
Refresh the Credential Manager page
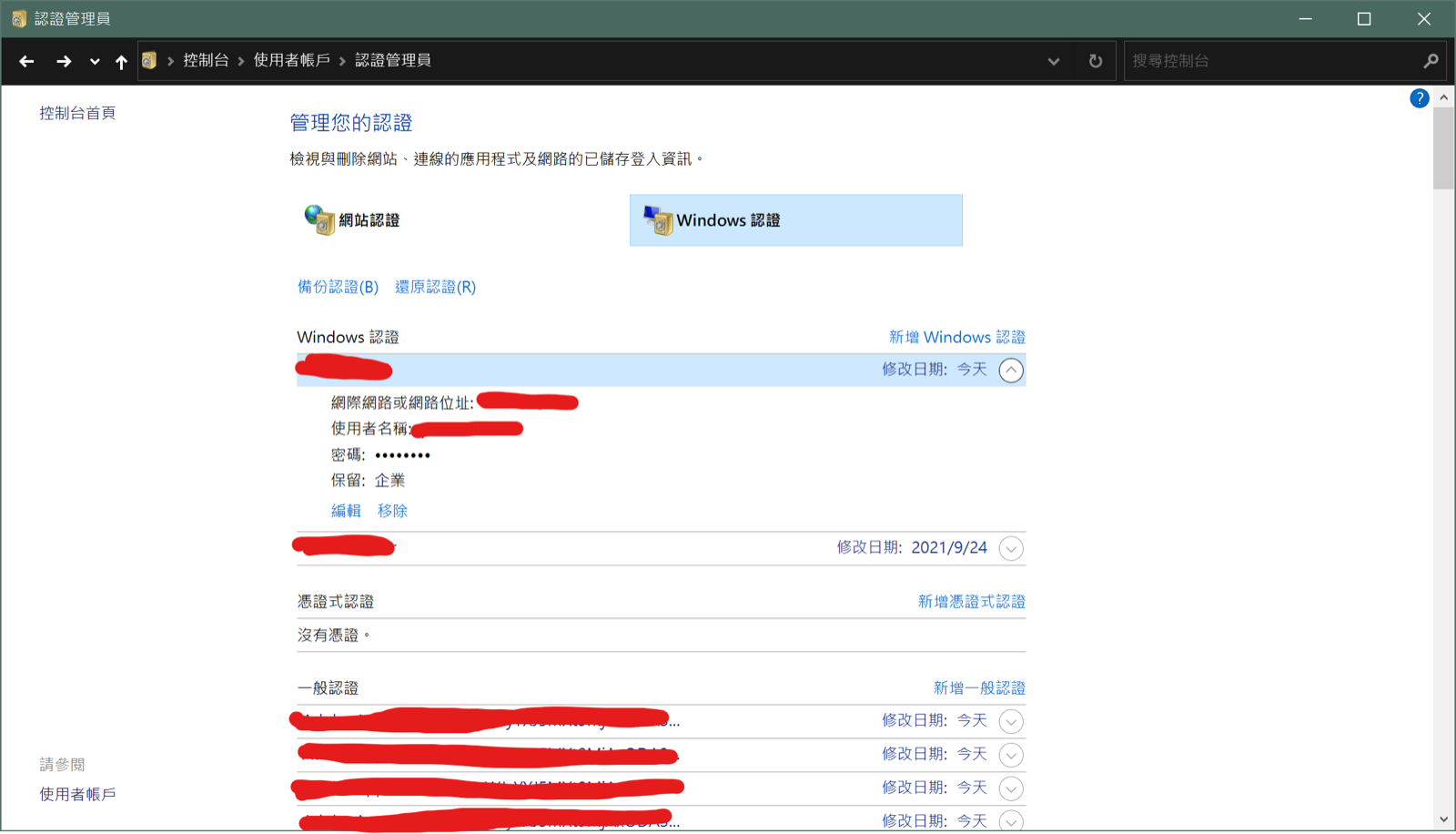(x=1096, y=61)
